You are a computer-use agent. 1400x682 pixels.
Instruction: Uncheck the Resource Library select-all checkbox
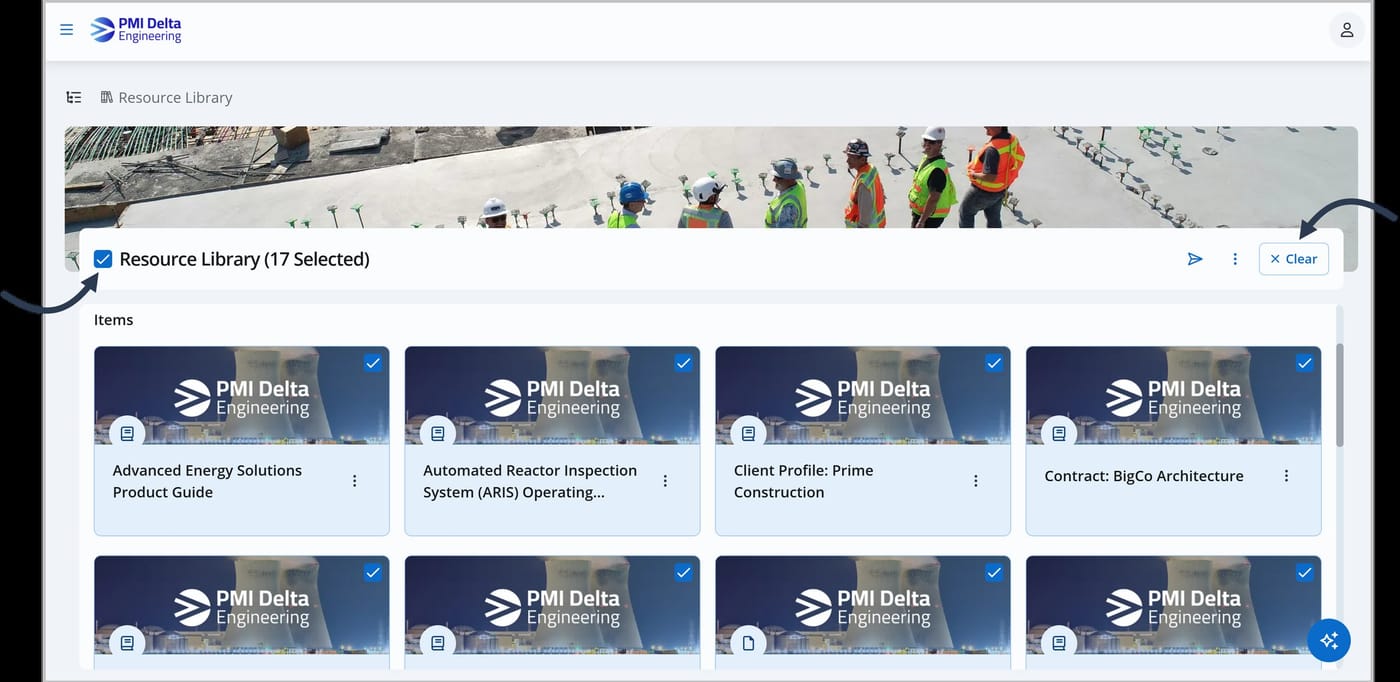coord(103,259)
